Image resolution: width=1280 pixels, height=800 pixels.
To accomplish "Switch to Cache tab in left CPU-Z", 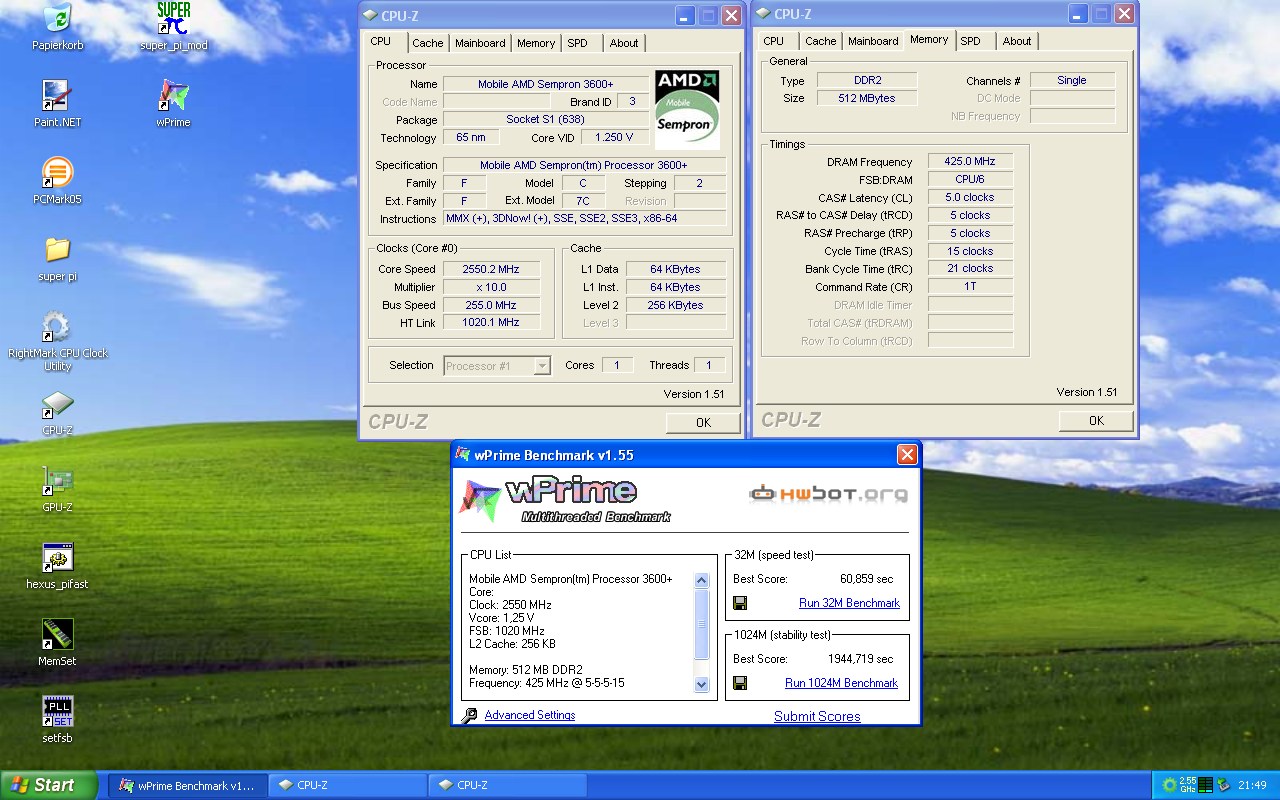I will click(x=428, y=43).
